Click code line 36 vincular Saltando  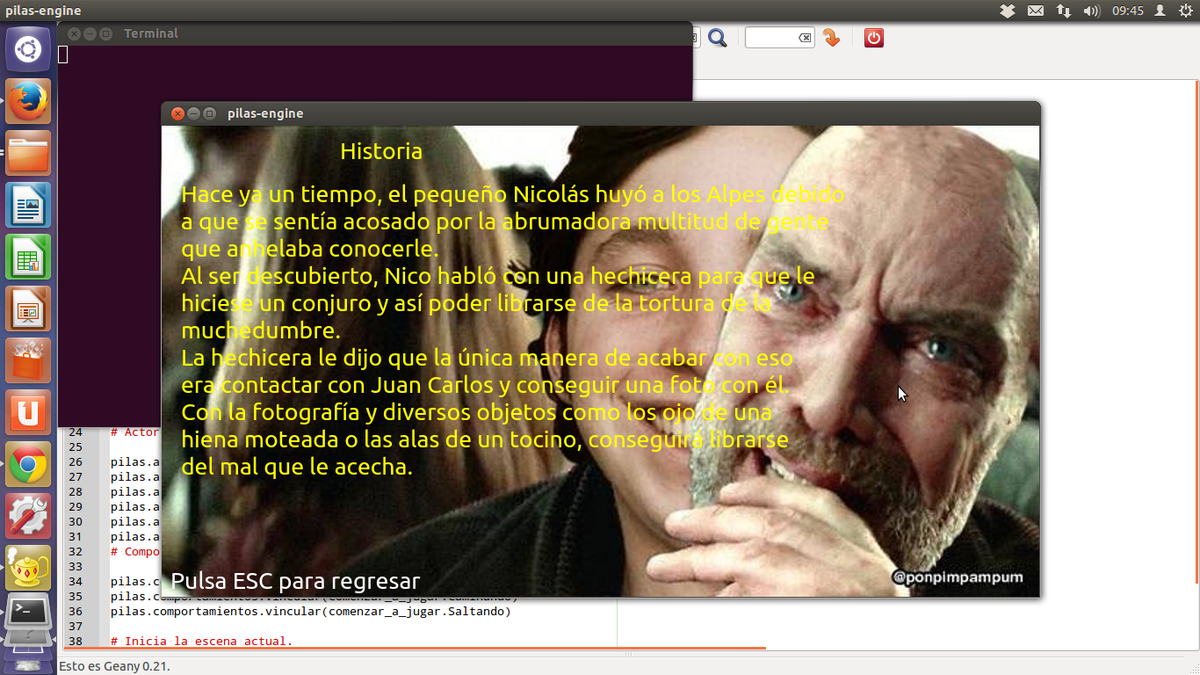coord(310,611)
